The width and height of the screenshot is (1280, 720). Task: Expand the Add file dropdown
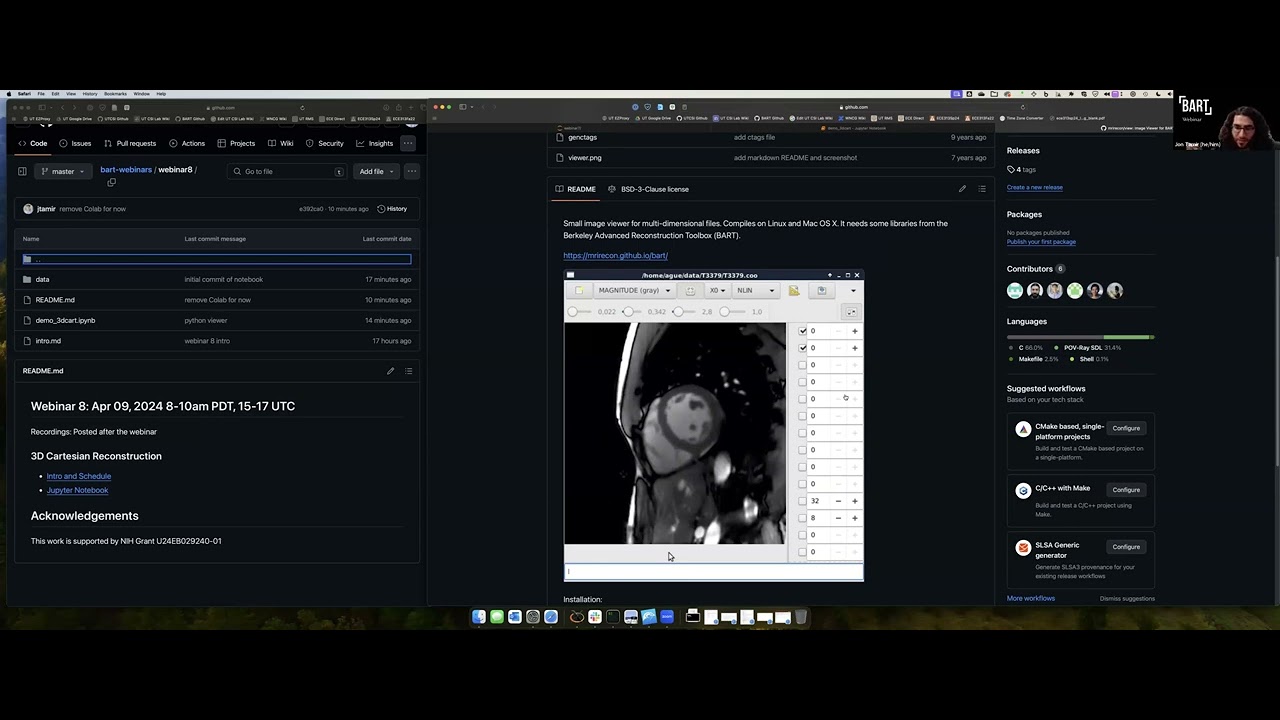[376, 171]
